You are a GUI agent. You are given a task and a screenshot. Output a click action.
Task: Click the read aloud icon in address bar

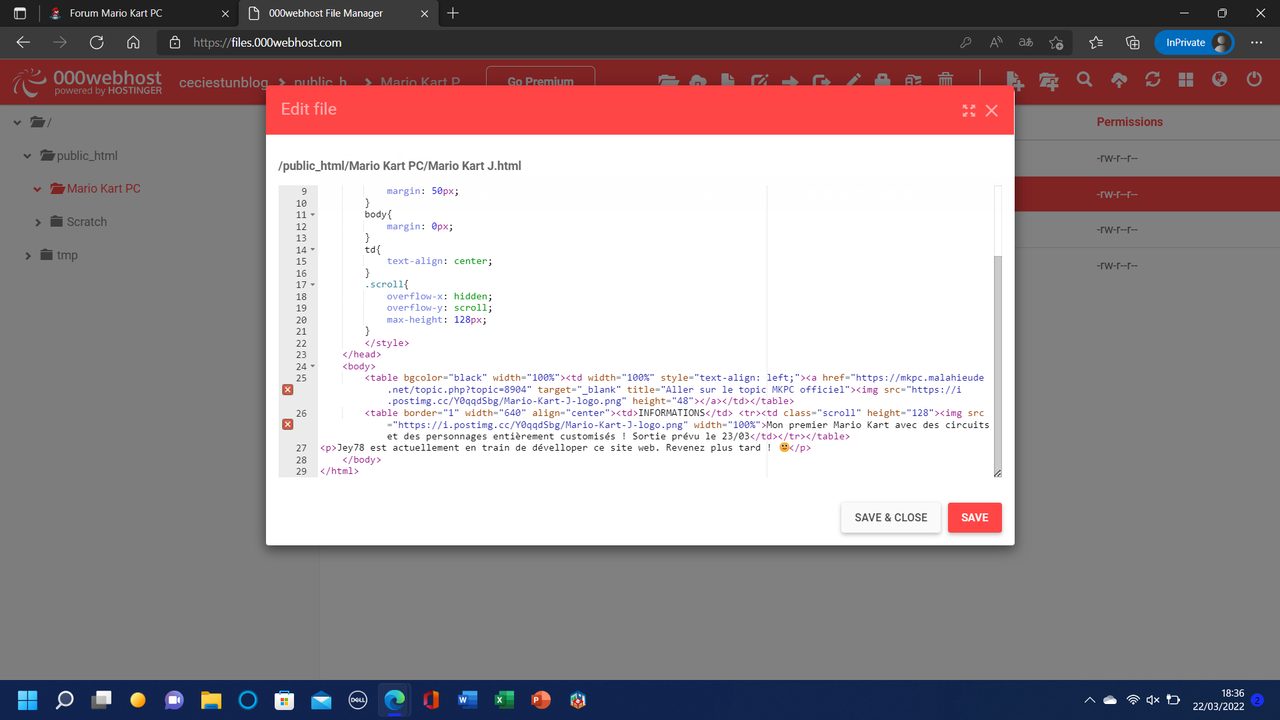pos(996,43)
